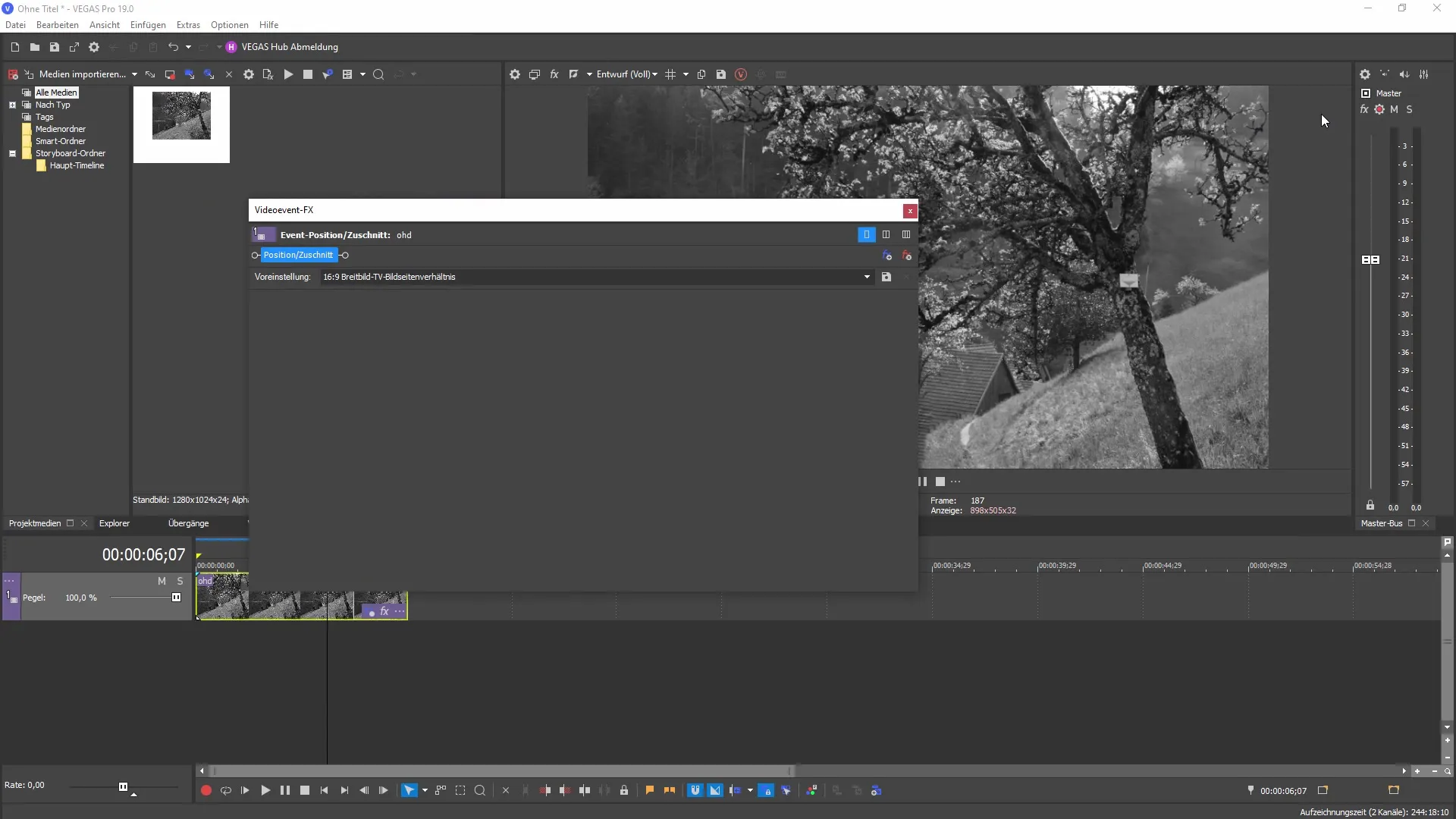This screenshot has height=819, width=1456.
Task: Open the Optionen menu
Action: click(x=230, y=25)
